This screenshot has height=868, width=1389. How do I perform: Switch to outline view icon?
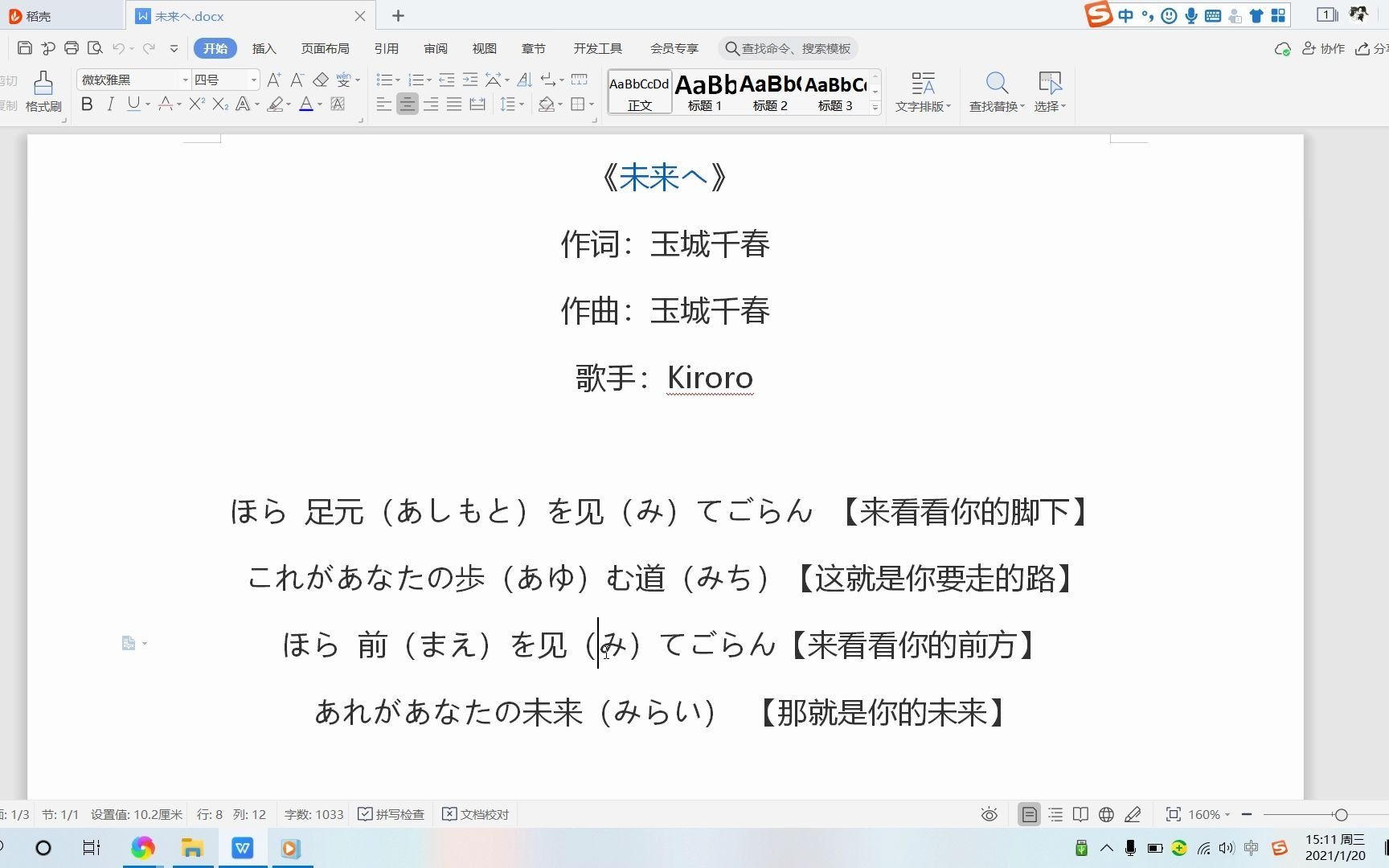tap(1055, 815)
